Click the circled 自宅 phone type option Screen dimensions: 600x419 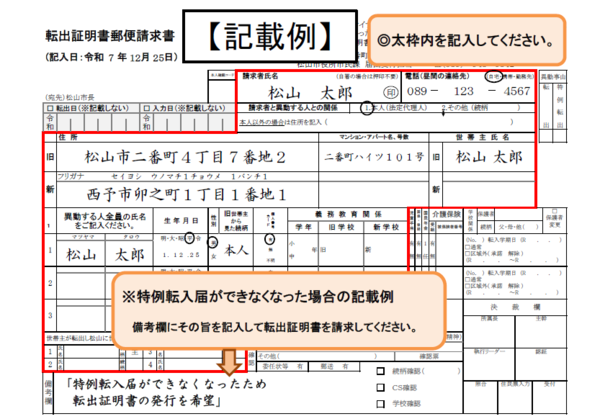coord(494,77)
